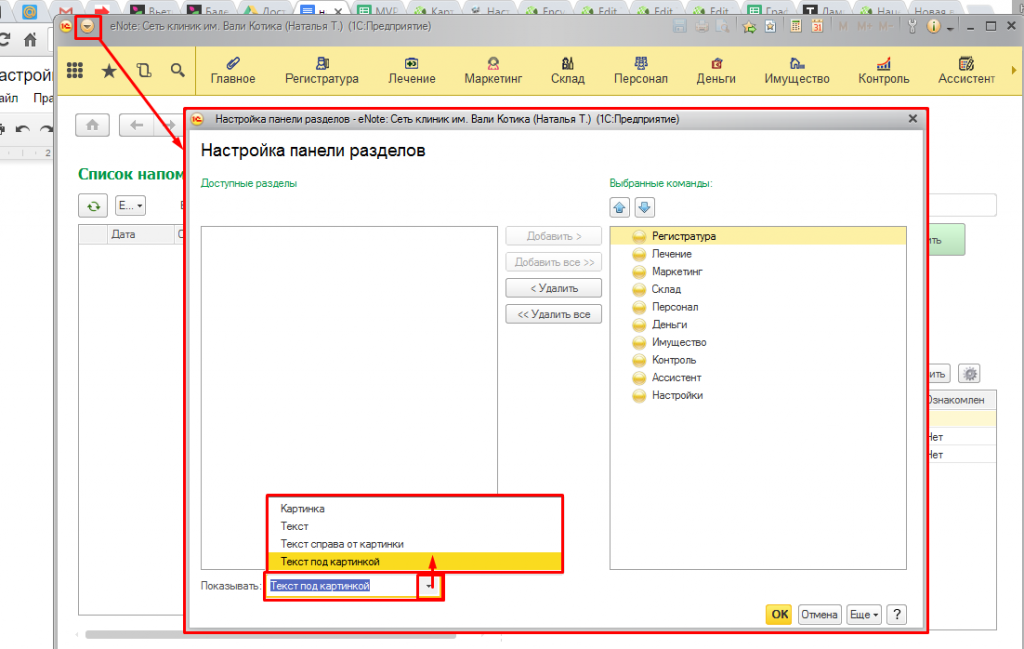Select Лечение in selected commands list
Screen dimensions: 1024x649
click(758, 253)
